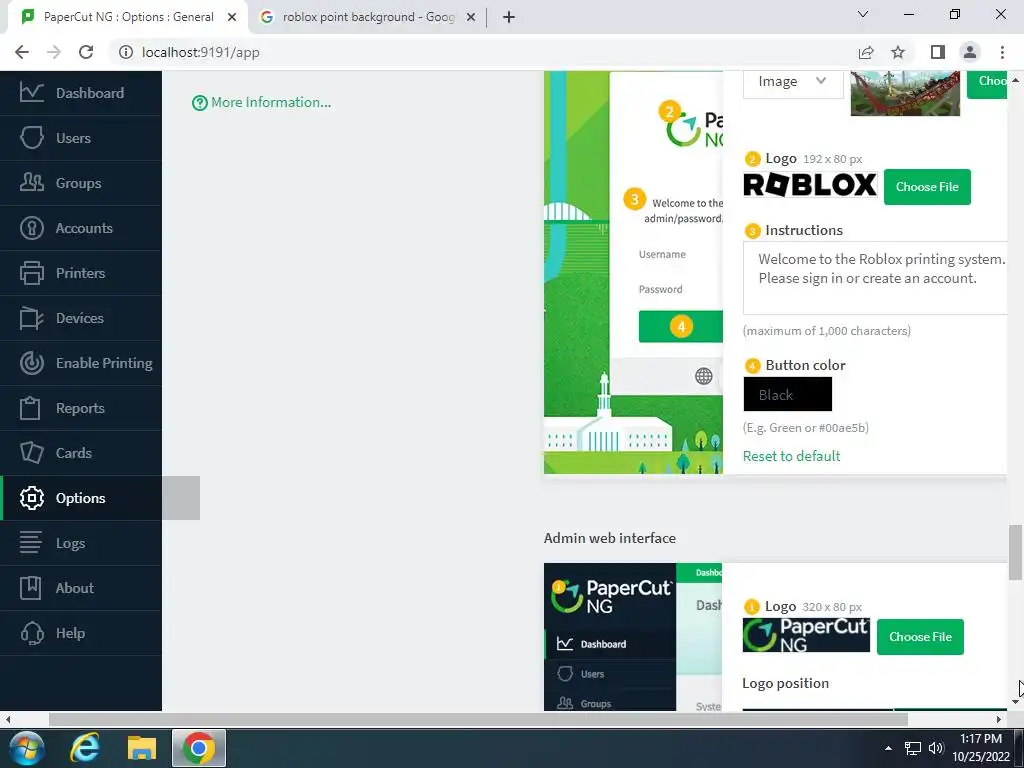Screen dimensions: 1024x768
Task: Go to the Printers section
Action: (x=81, y=273)
